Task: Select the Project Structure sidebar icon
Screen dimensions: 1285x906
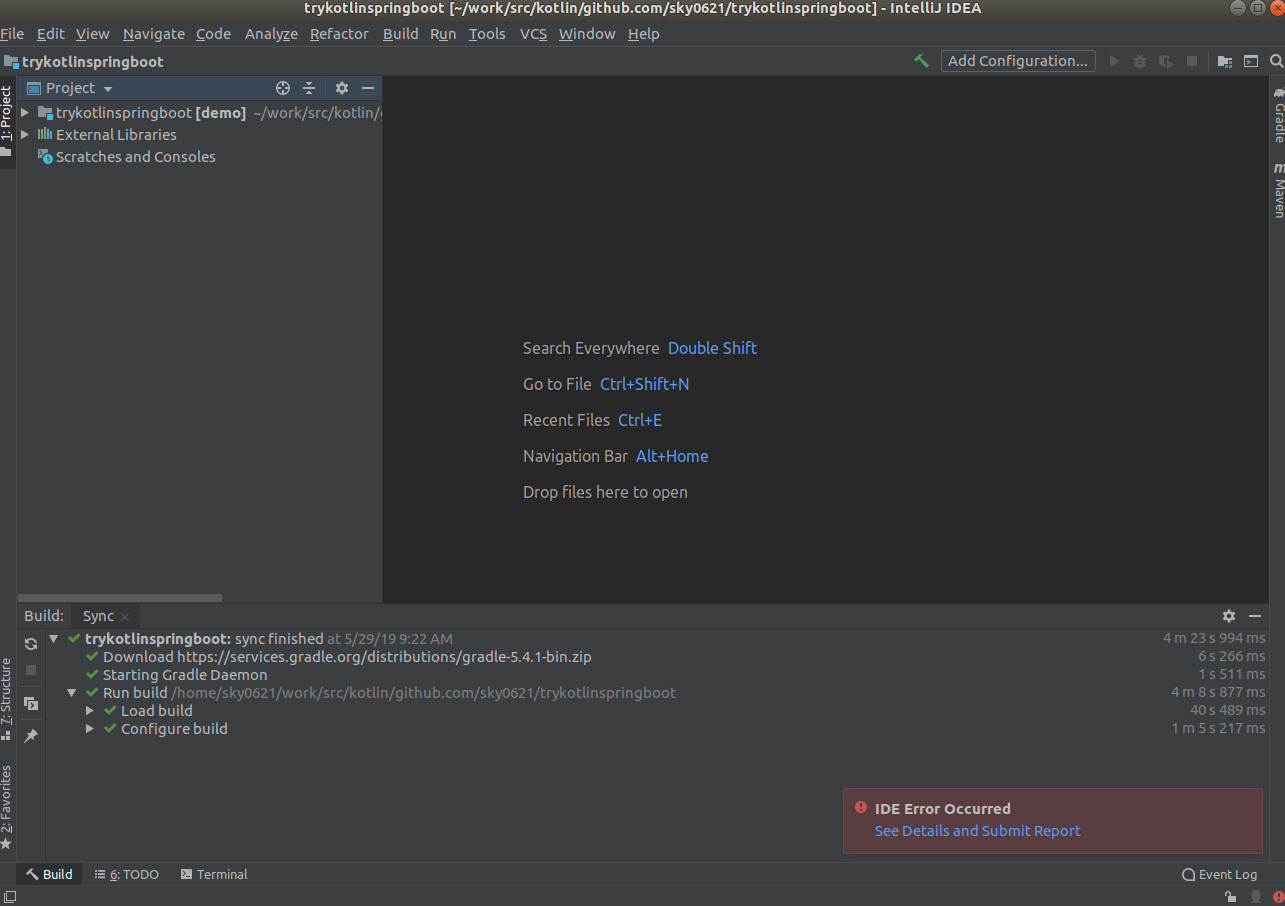Action: pos(8,690)
